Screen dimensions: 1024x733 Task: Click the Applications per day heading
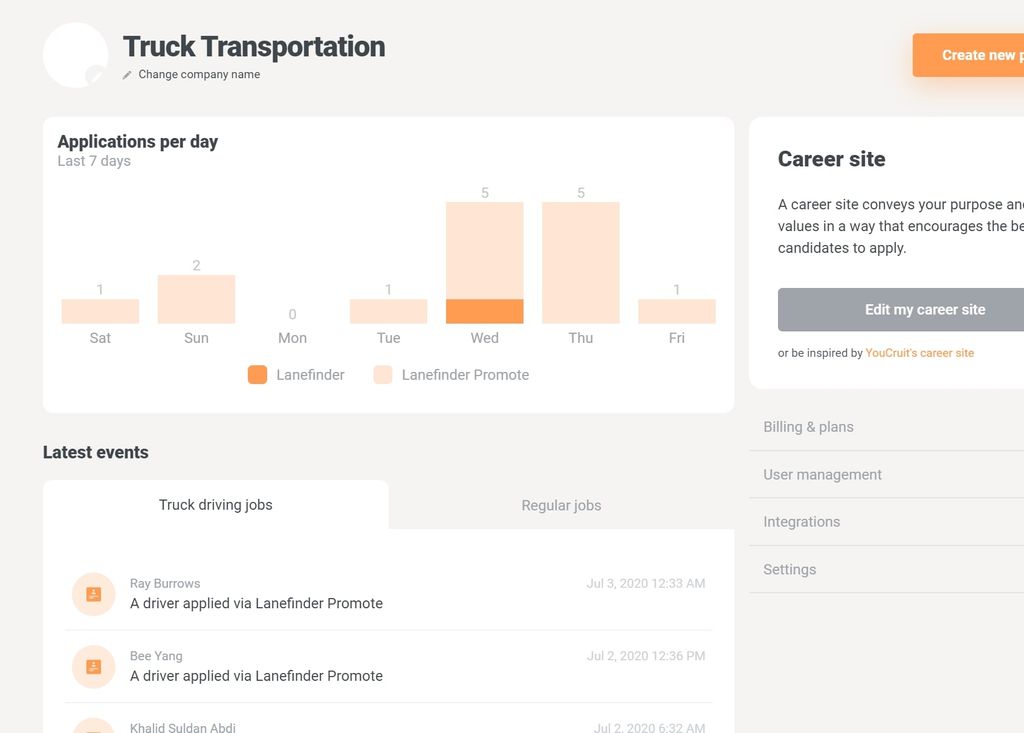click(x=138, y=141)
